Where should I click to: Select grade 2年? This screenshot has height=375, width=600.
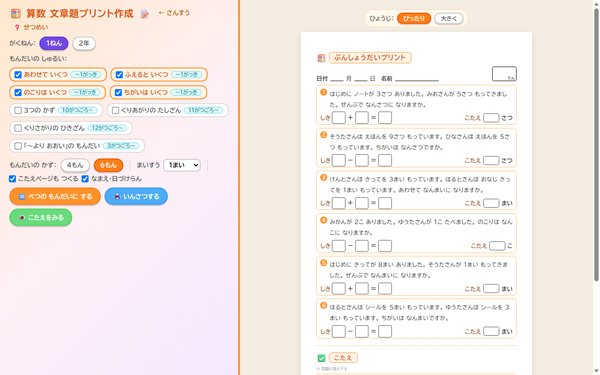[x=84, y=43]
